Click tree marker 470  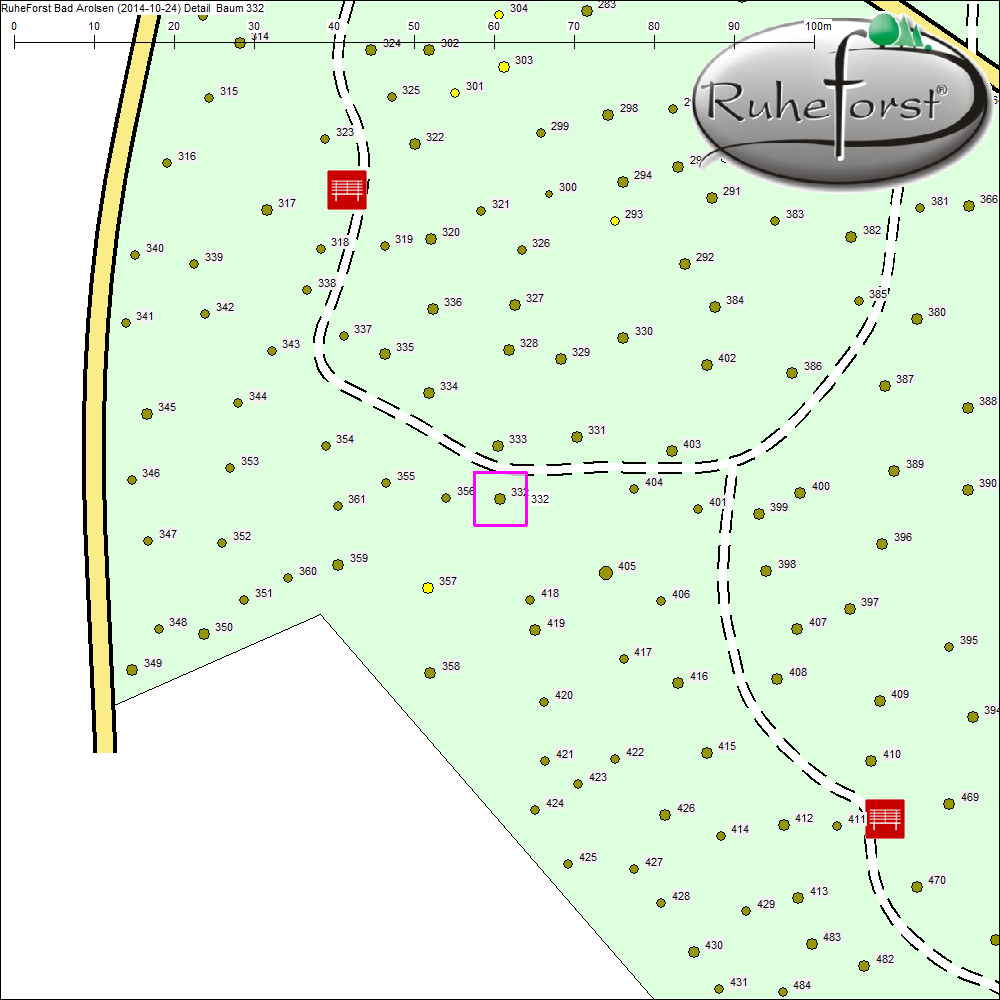[x=917, y=887]
